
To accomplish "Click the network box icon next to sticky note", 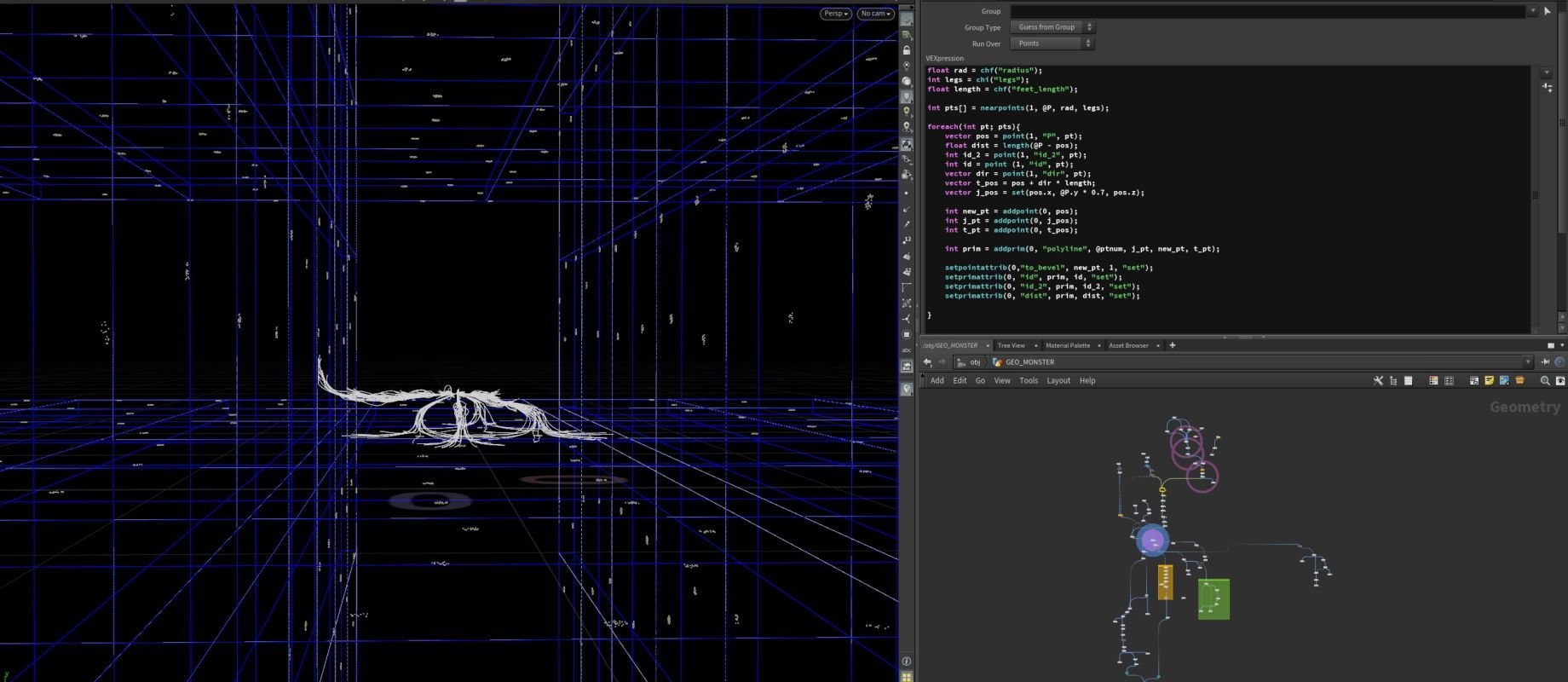I will 1504,380.
